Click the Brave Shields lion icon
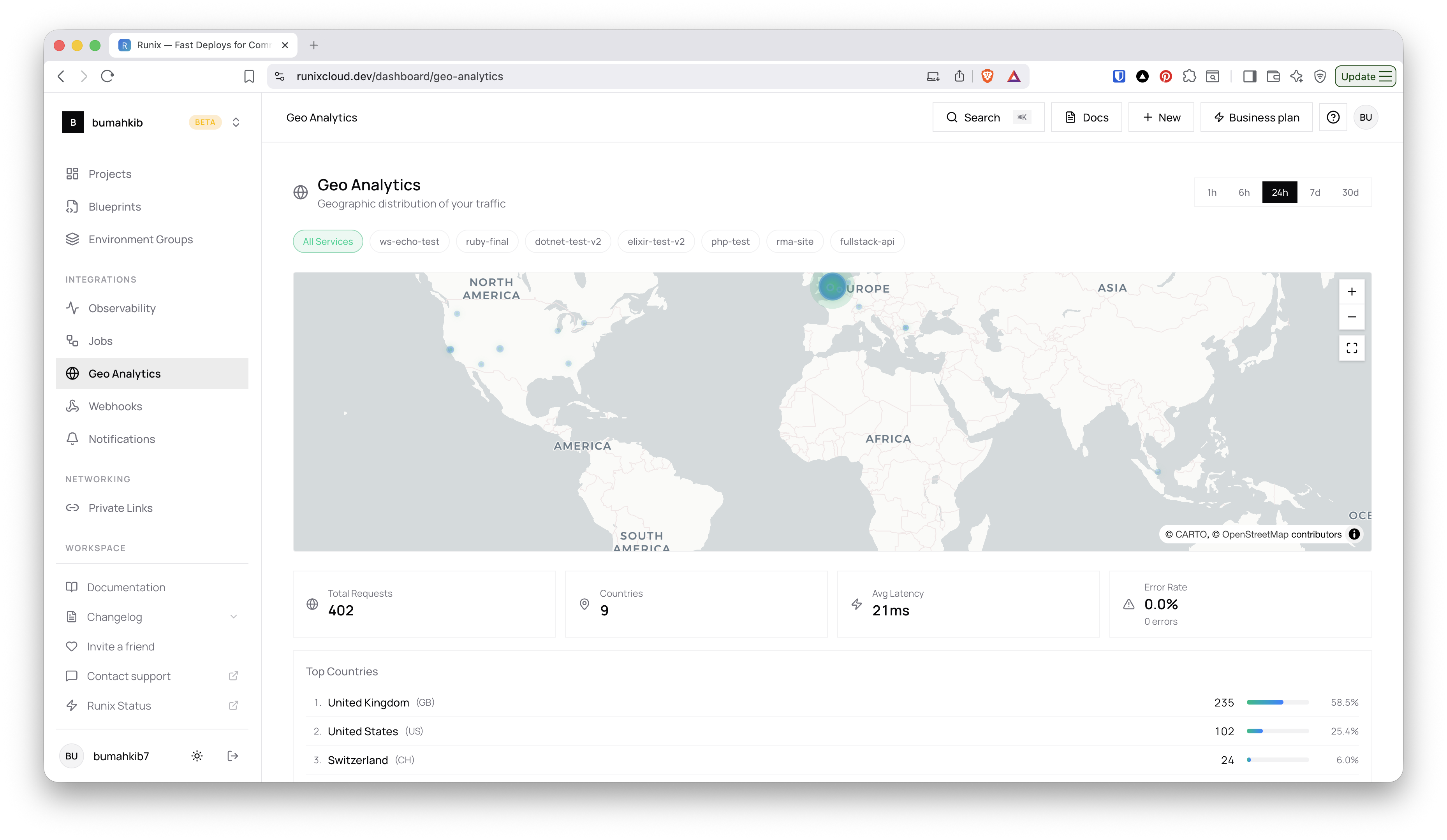This screenshot has height=840, width=1447. click(987, 76)
